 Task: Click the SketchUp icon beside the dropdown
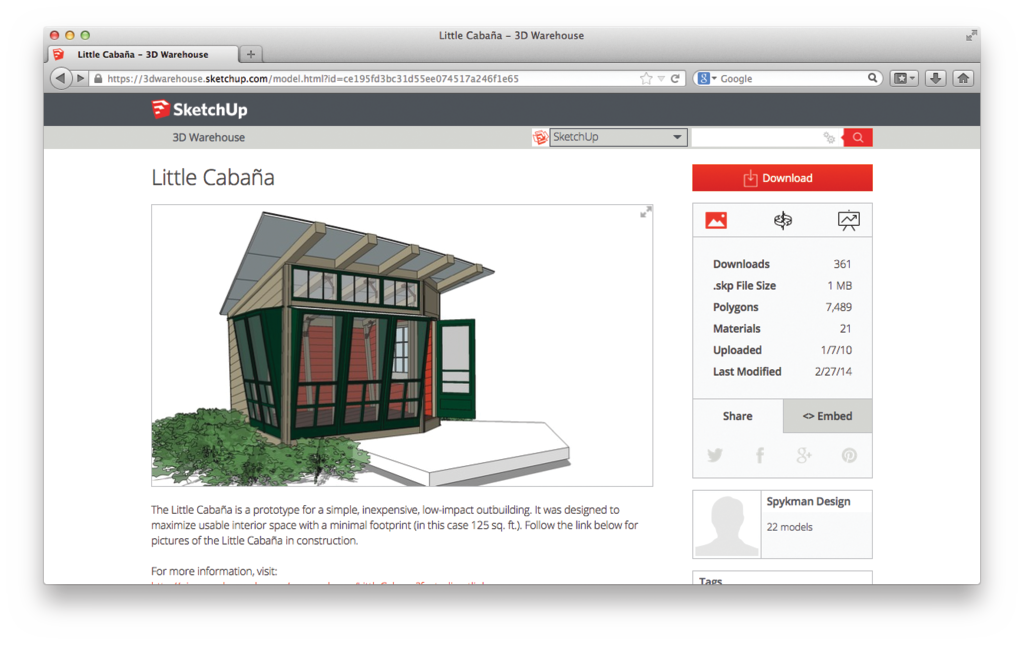pos(540,137)
